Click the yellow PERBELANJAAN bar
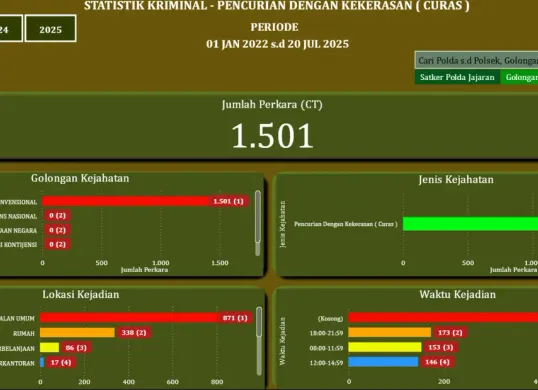The image size is (538, 390). (x=49, y=347)
